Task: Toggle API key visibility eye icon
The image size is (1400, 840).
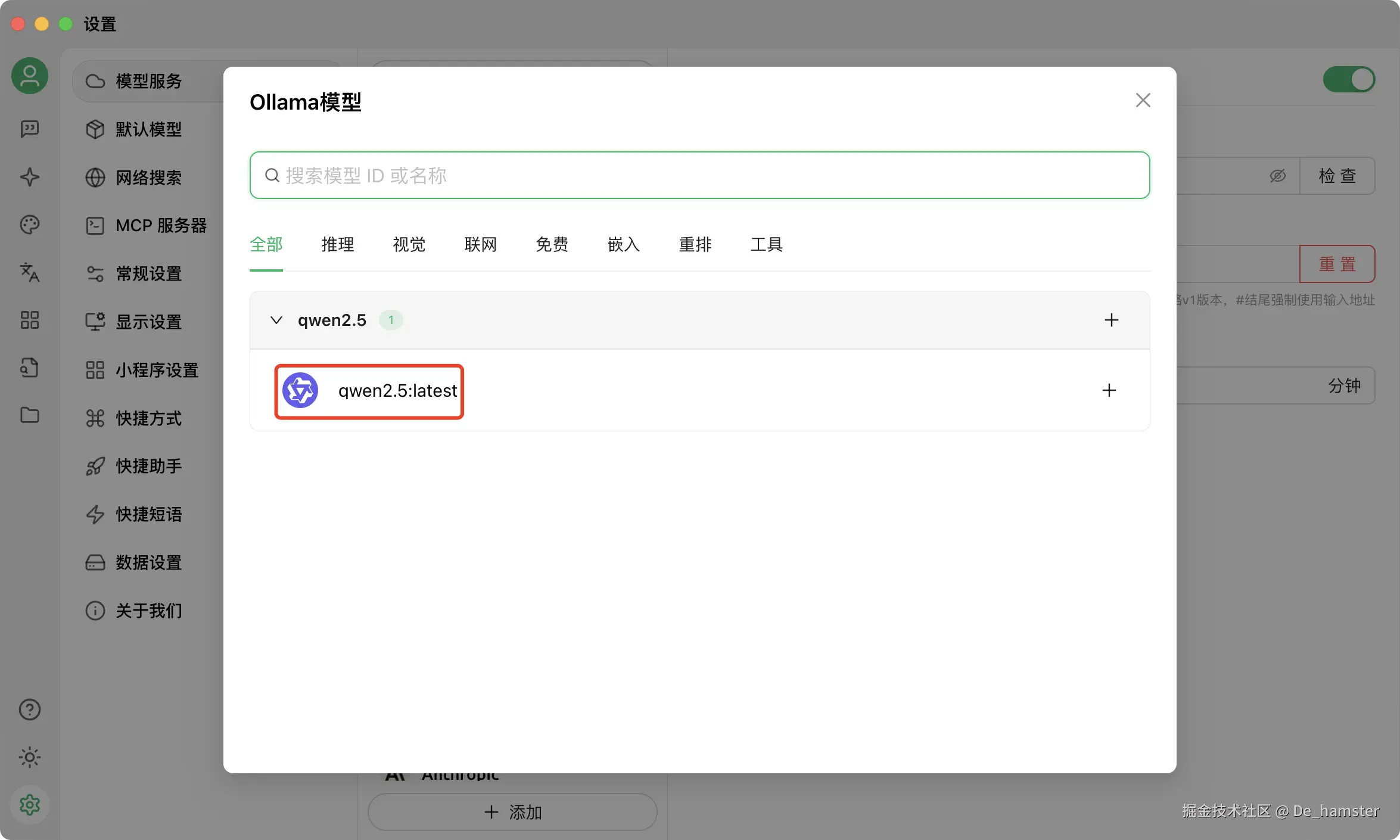Action: pos(1277,176)
